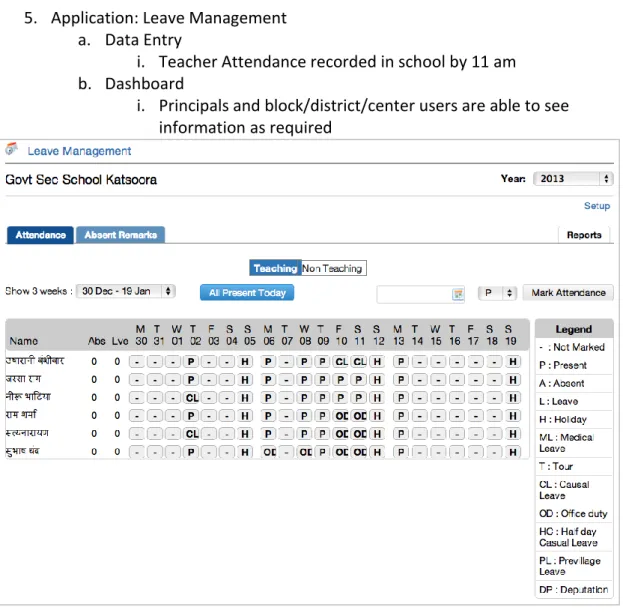623x613 pixels.
Task: Click fifth row's CL cell for Thursday 02
Action: coord(191,434)
